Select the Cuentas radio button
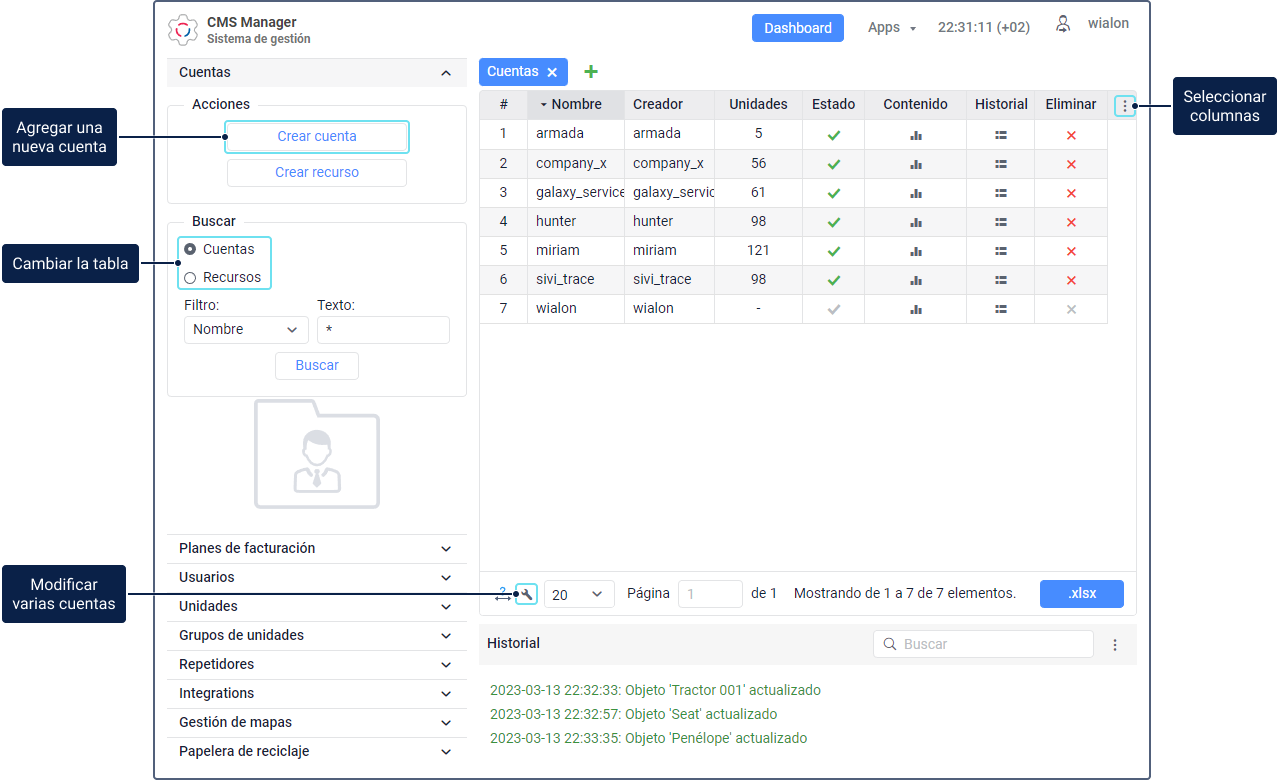1279x780 pixels. [x=191, y=249]
